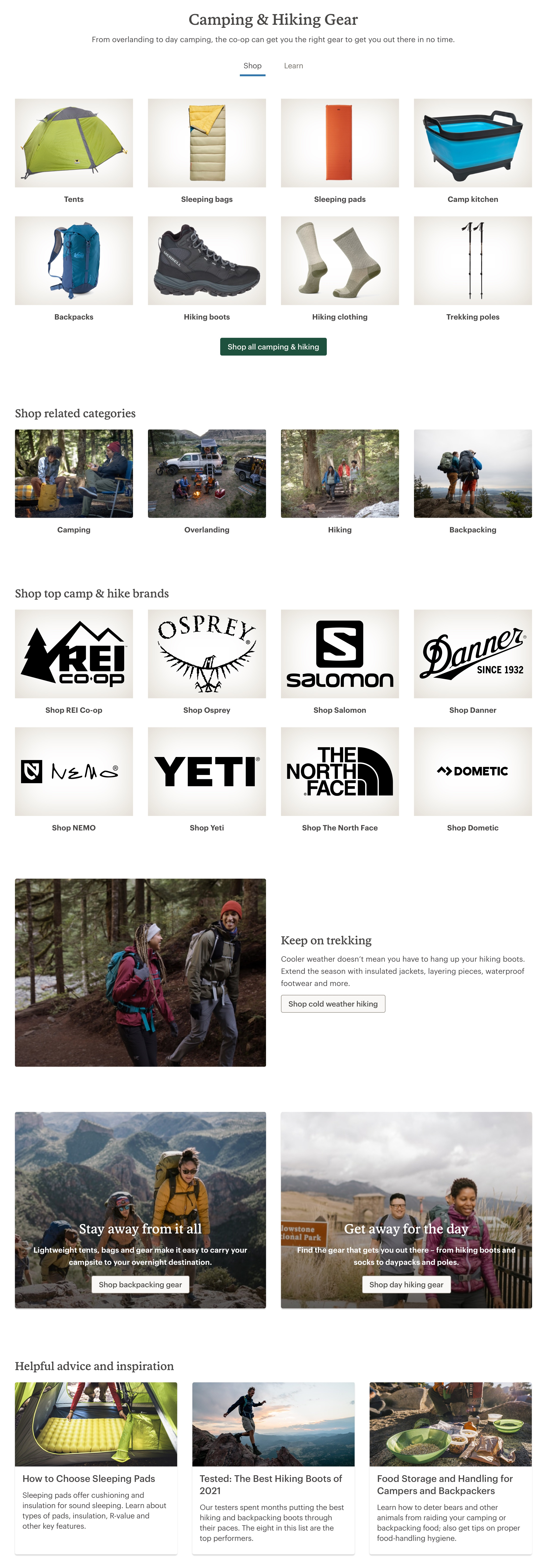Read How to Choose Sleeping Pads article
The image size is (547, 1568).
coord(89,1478)
